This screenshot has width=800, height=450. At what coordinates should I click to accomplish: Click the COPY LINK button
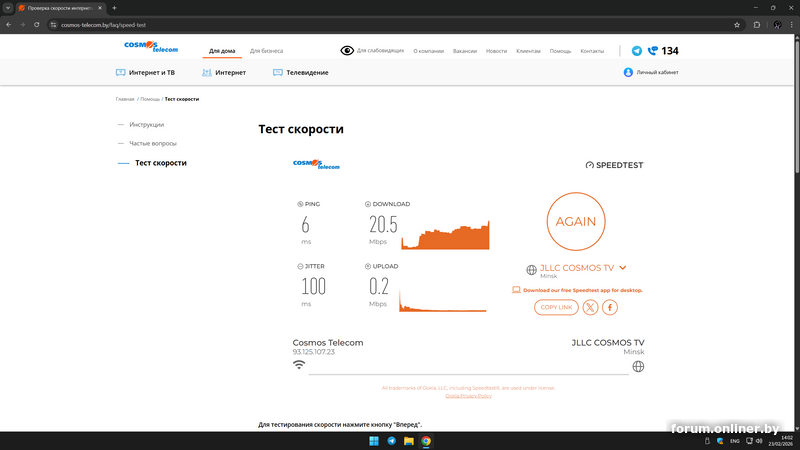(x=556, y=307)
